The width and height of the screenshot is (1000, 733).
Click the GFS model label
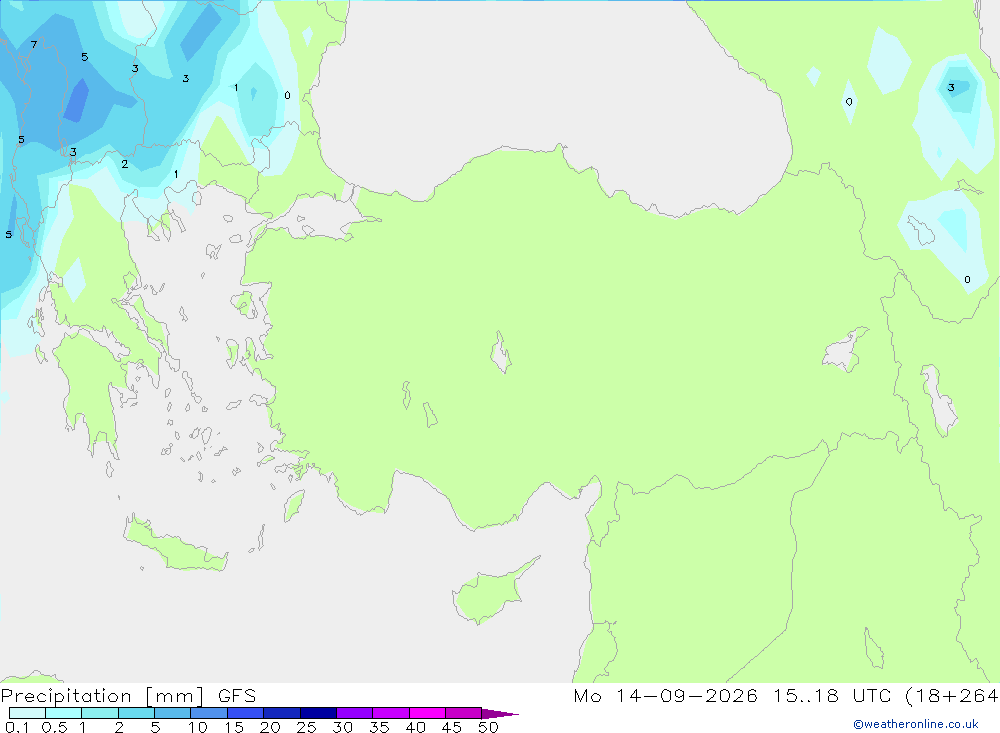pyautogui.click(x=237, y=696)
